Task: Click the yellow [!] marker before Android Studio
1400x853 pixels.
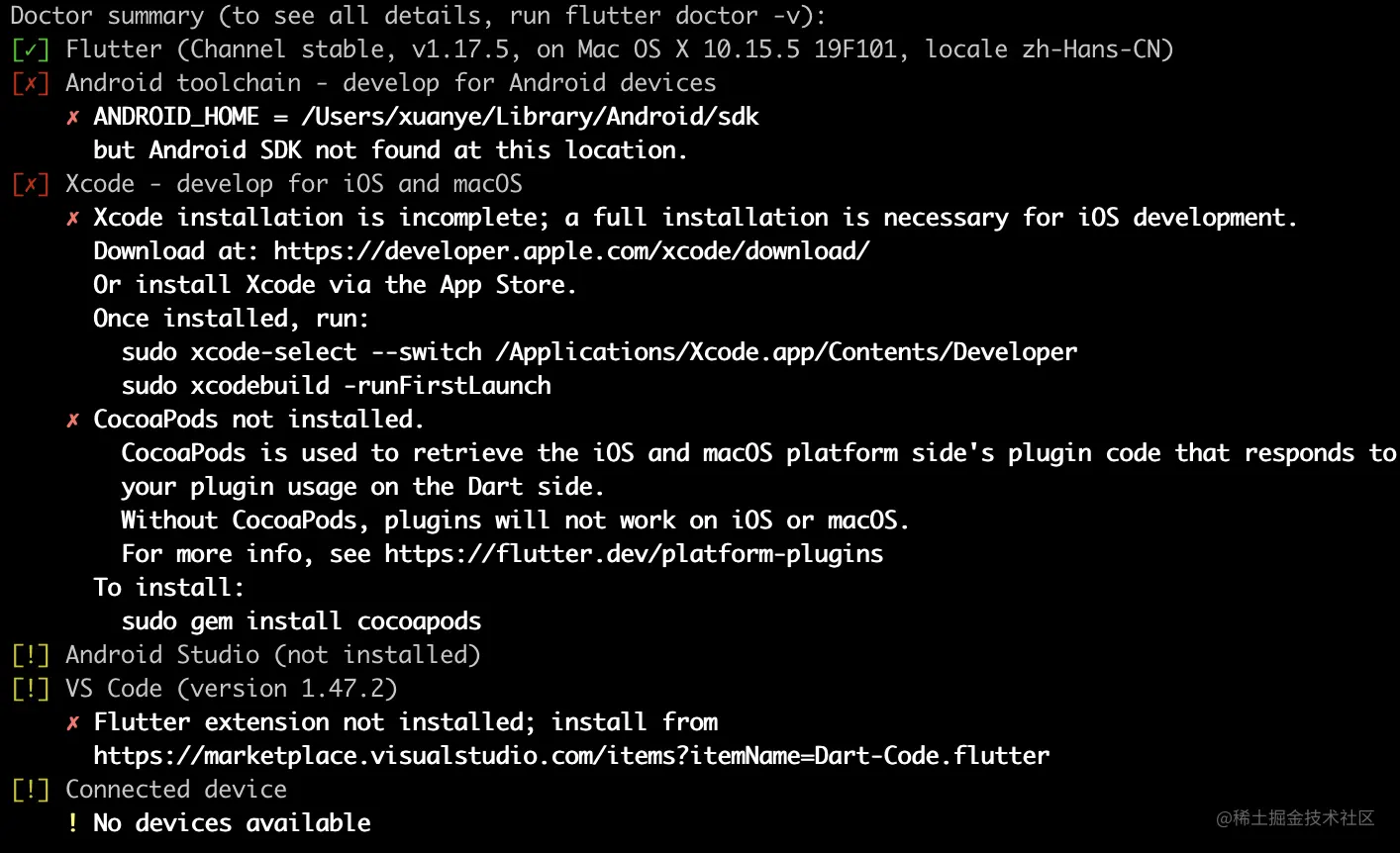Action: [x=31, y=655]
